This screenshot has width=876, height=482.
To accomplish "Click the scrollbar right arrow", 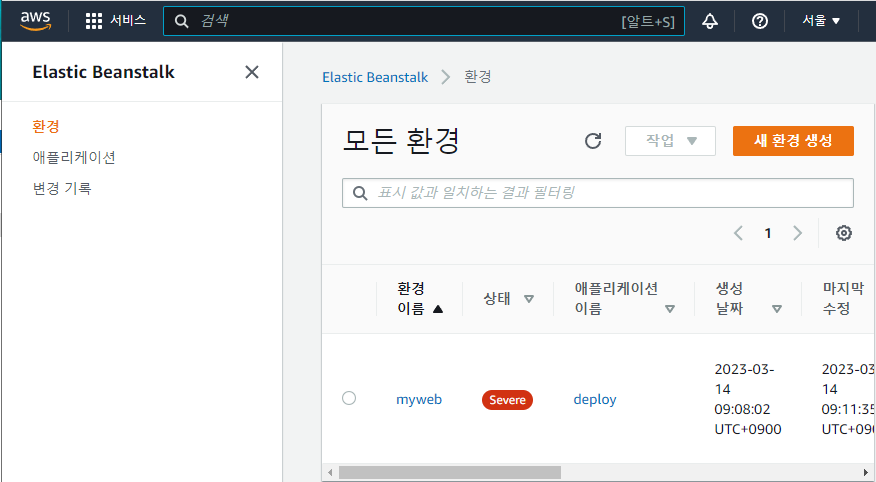I will (x=866, y=473).
